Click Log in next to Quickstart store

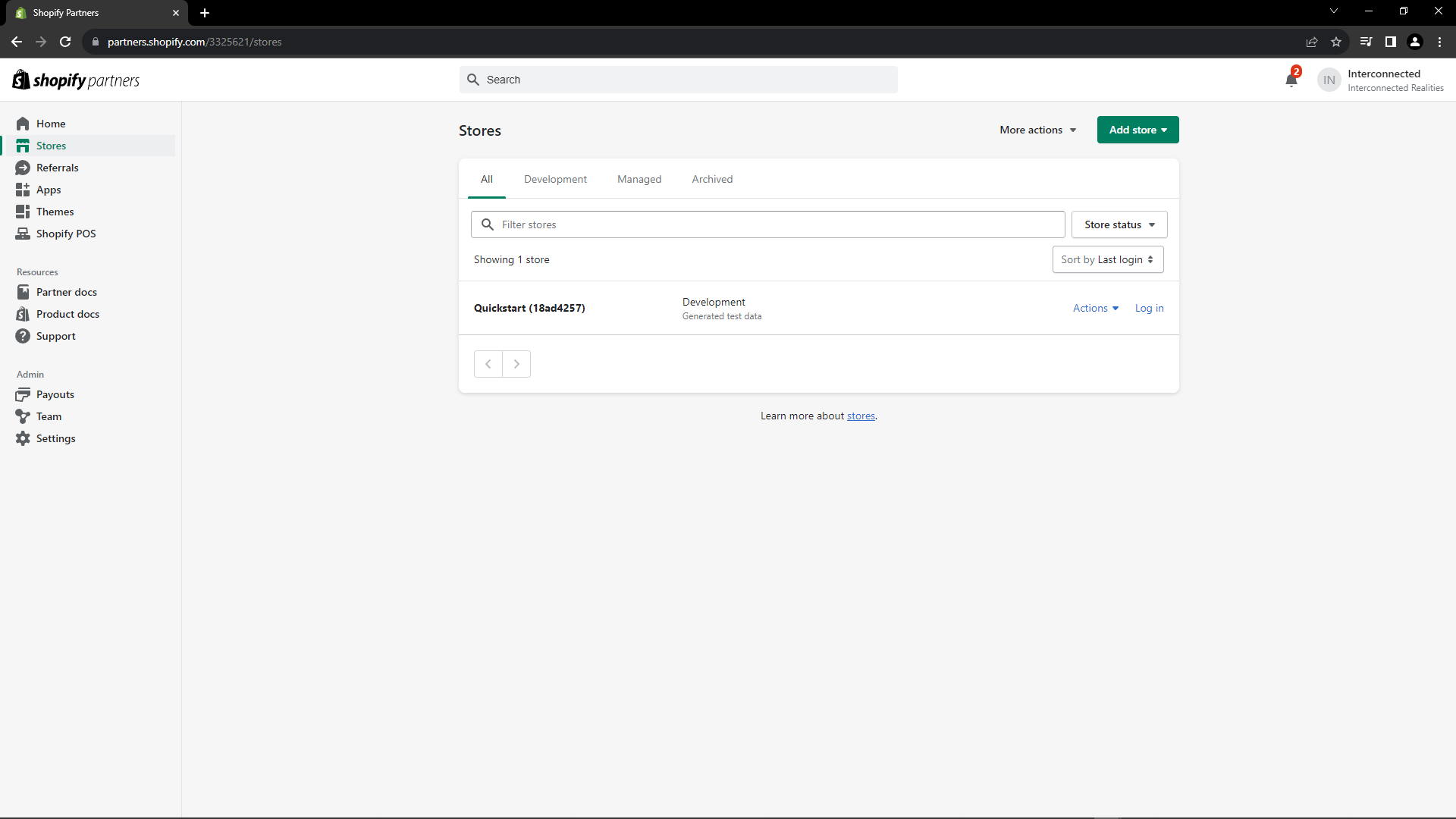(x=1148, y=308)
